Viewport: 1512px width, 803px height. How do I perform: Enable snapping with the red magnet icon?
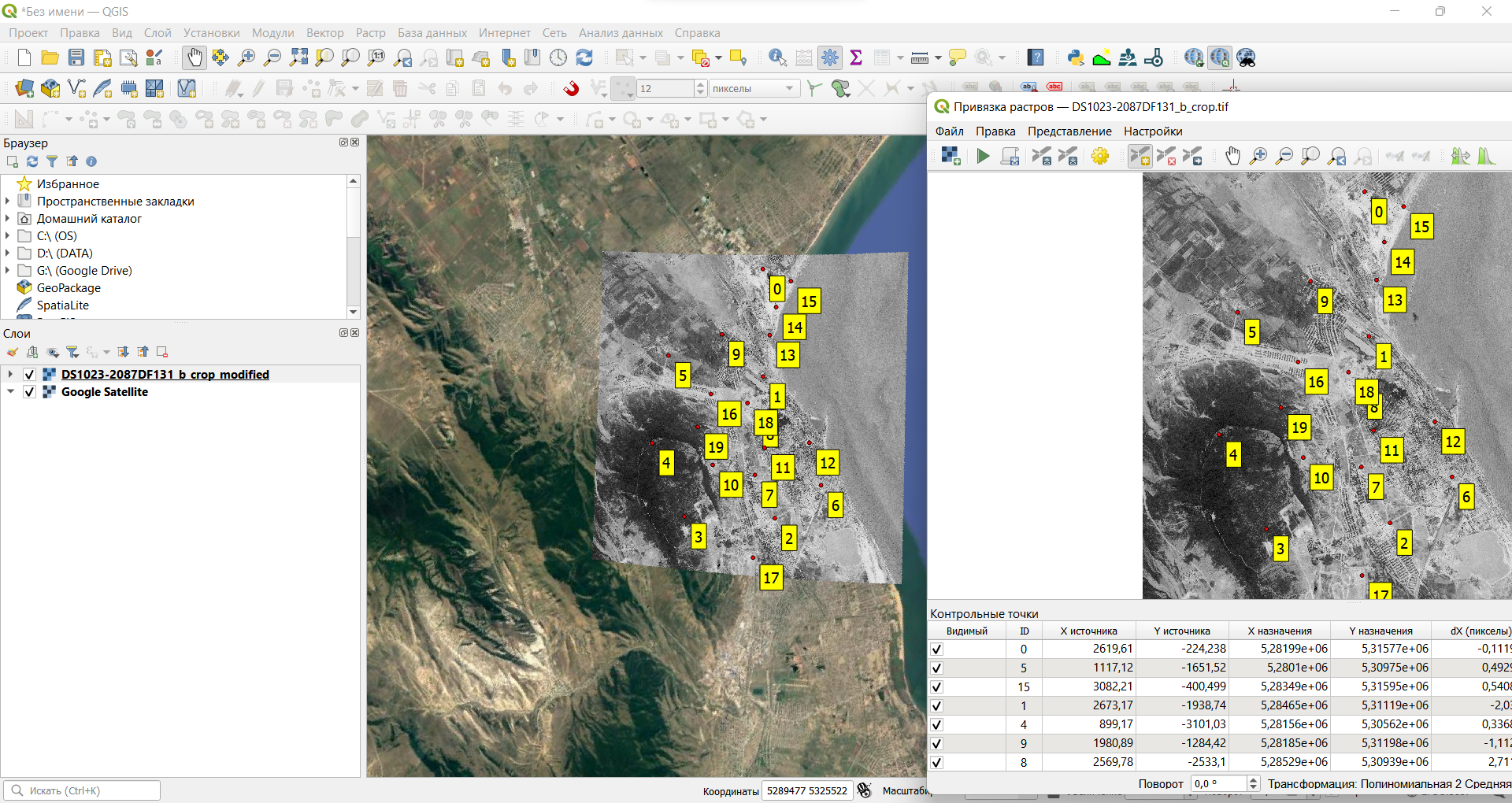571,88
